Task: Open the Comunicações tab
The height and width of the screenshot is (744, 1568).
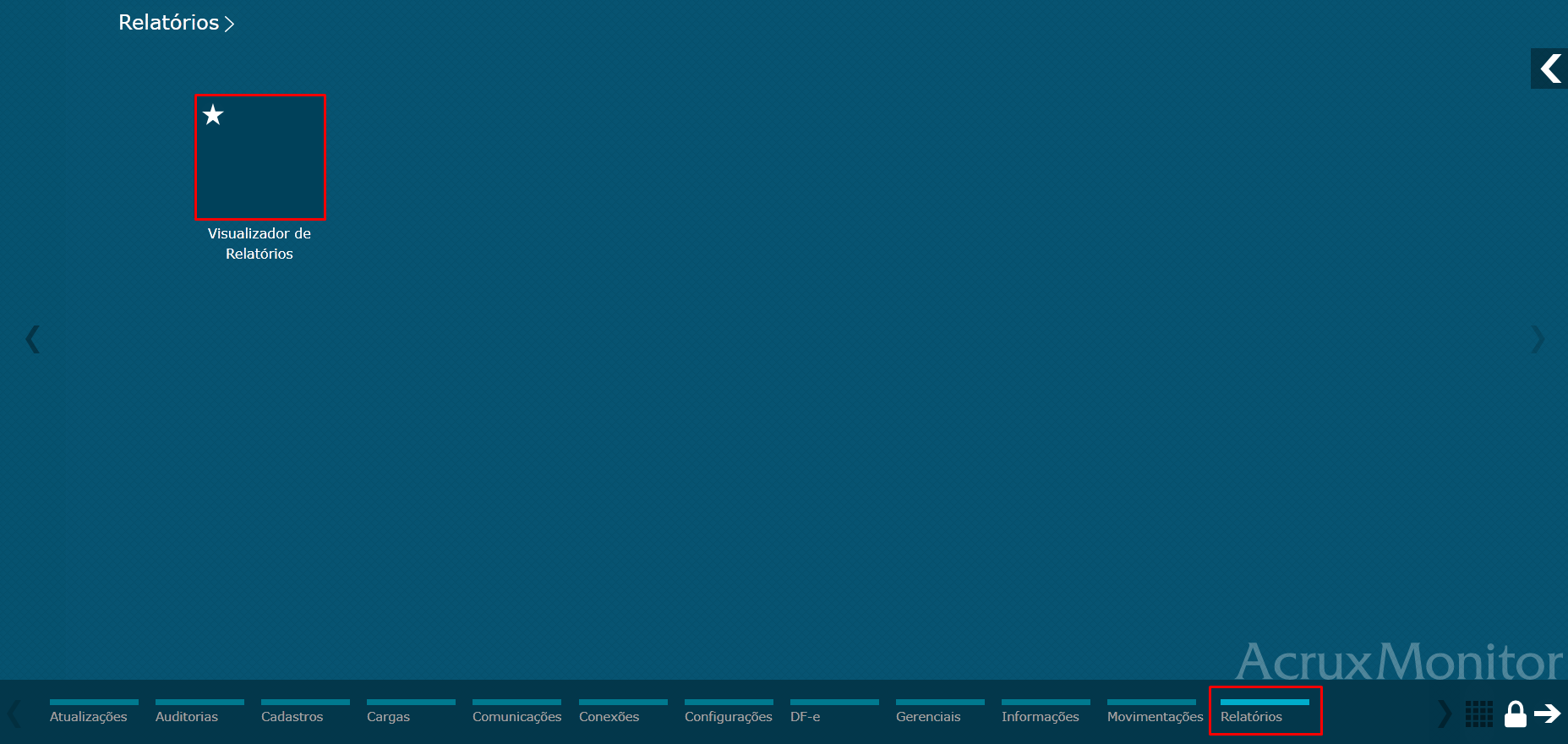Action: pos(516,711)
